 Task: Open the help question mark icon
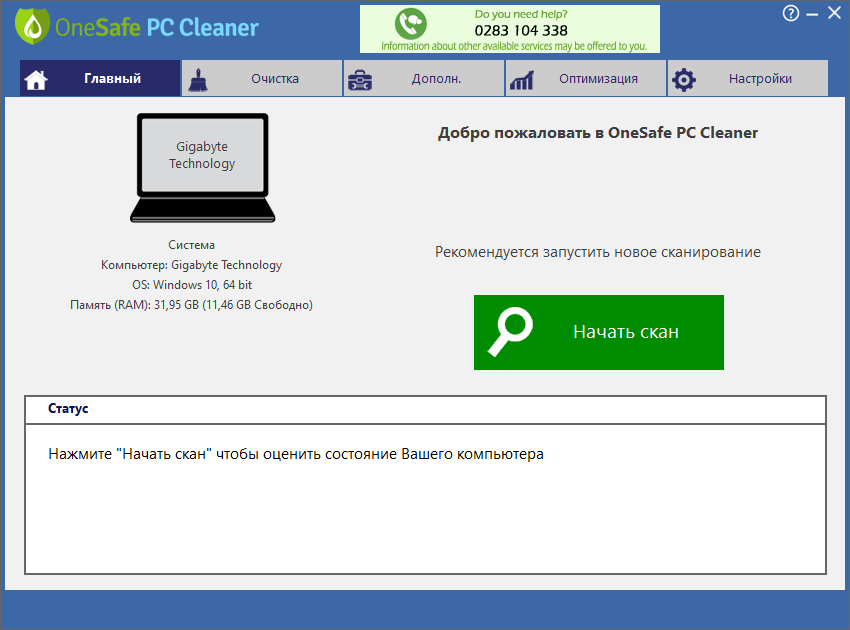(790, 13)
